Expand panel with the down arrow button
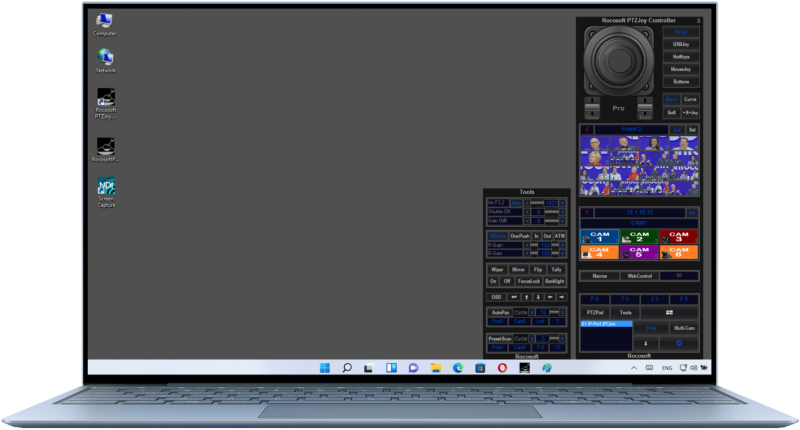The height and width of the screenshot is (430, 800). (645, 343)
